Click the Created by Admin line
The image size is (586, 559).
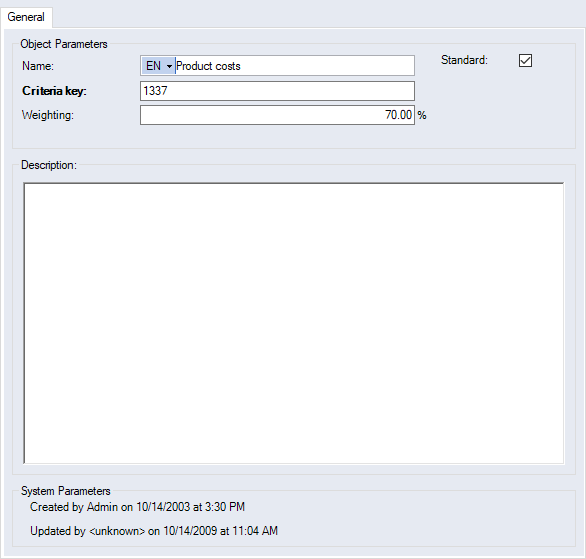coord(137,507)
